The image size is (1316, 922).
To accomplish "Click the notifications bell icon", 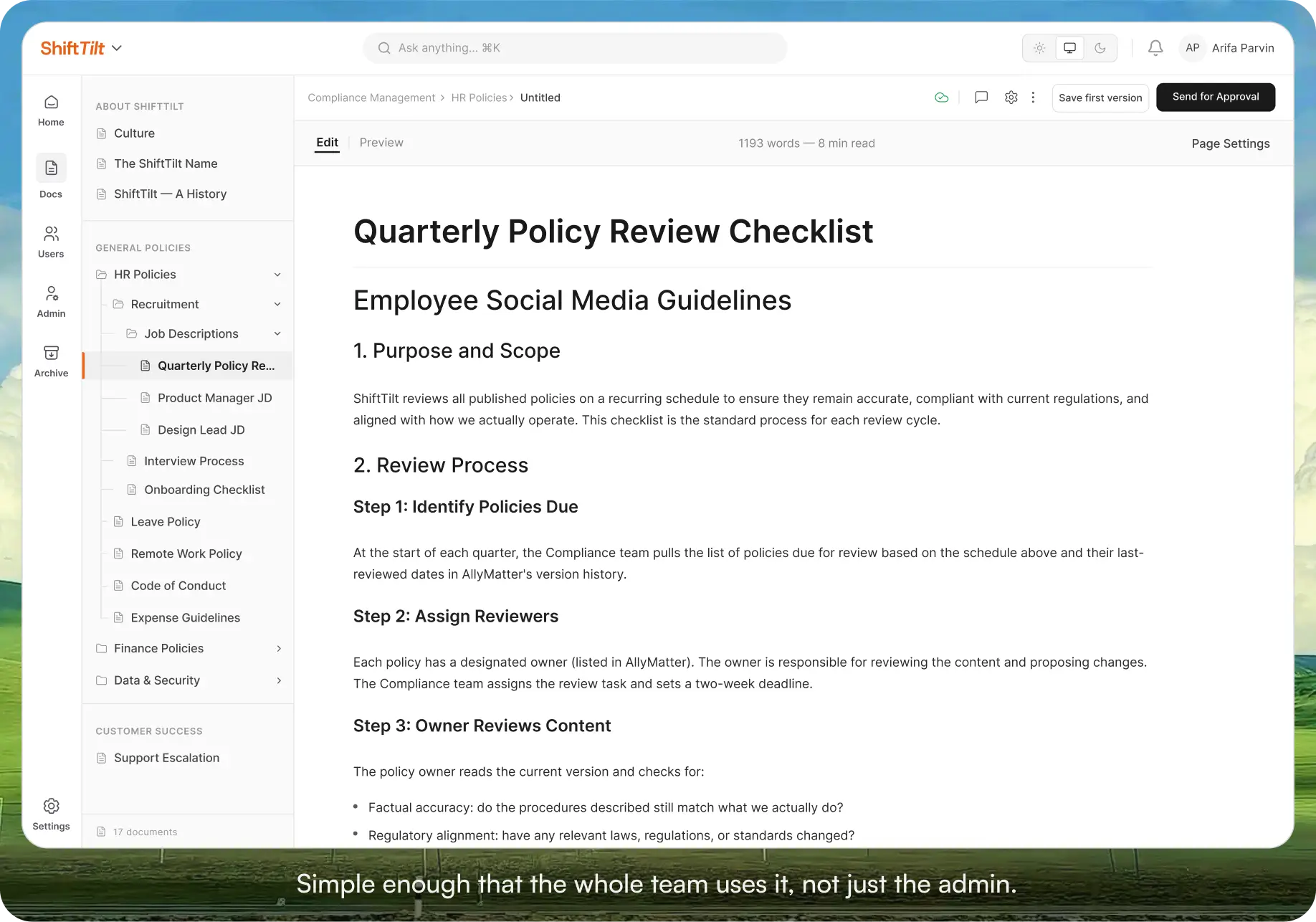I will coord(1155,48).
